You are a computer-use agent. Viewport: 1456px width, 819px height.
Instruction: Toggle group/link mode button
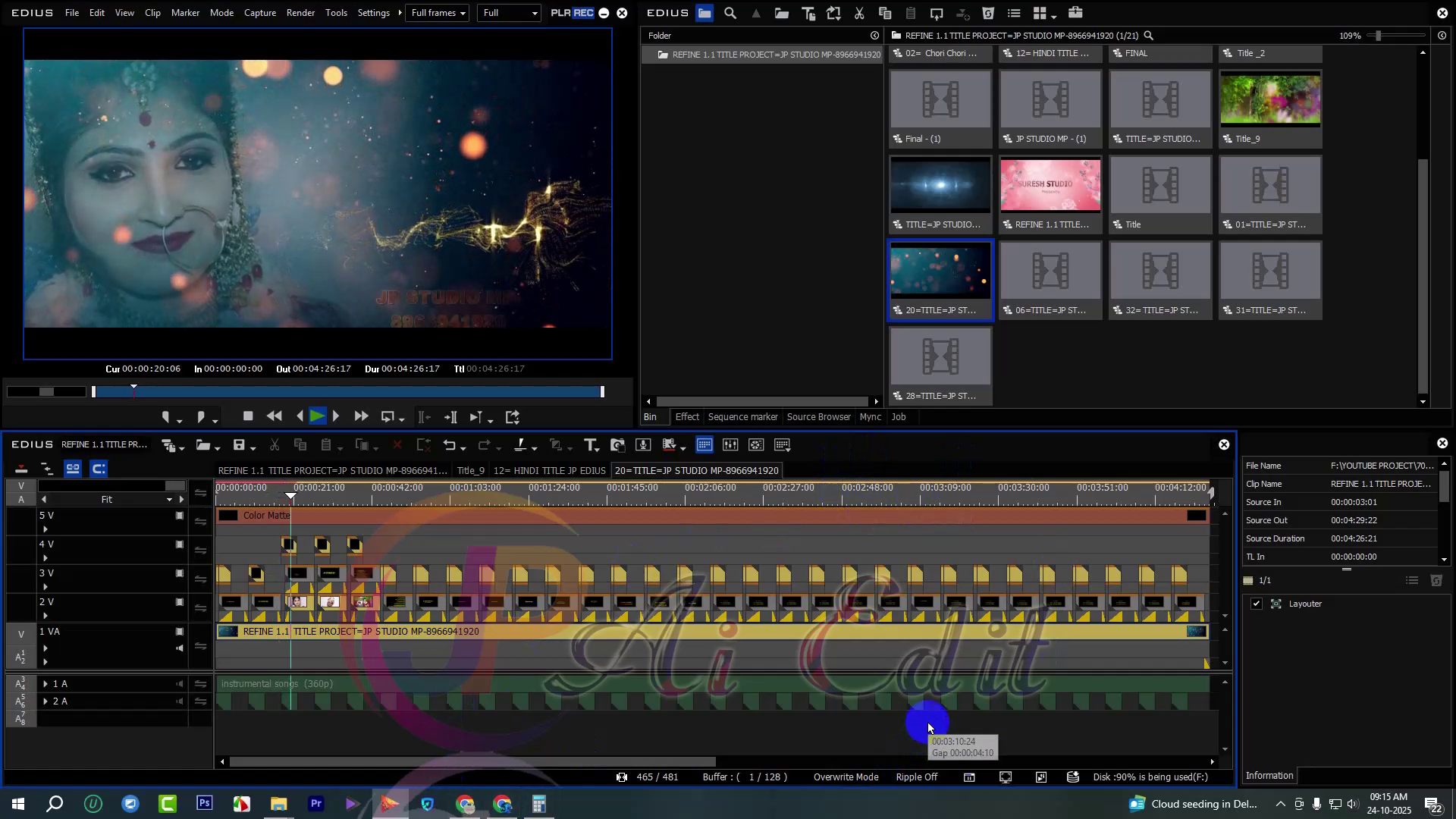pos(73,469)
